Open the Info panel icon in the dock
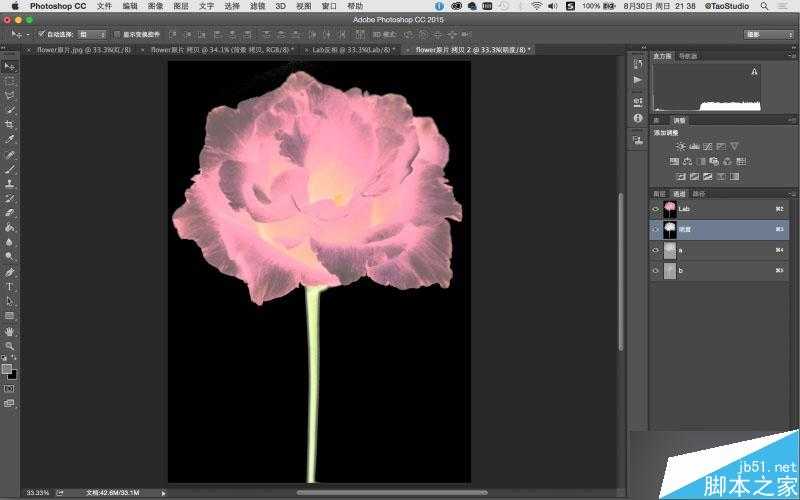This screenshot has width=800, height=500. point(638,118)
